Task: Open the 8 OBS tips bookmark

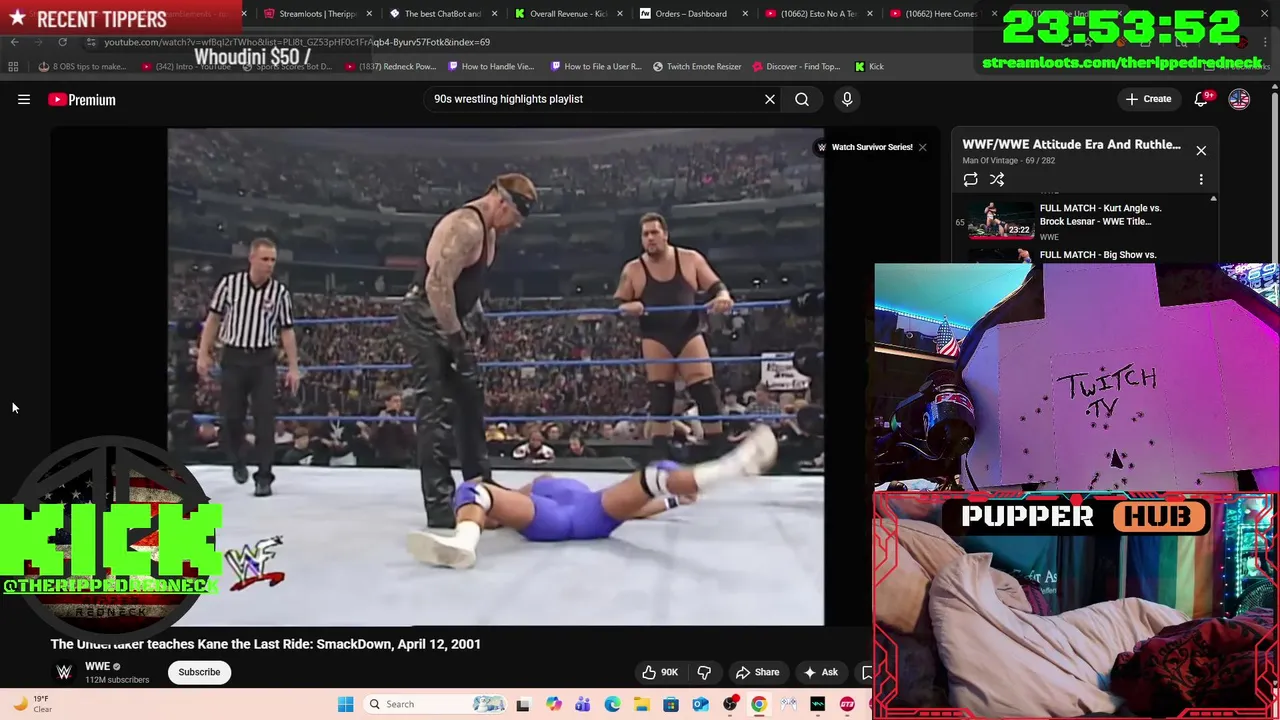Action: pyautogui.click(x=82, y=67)
